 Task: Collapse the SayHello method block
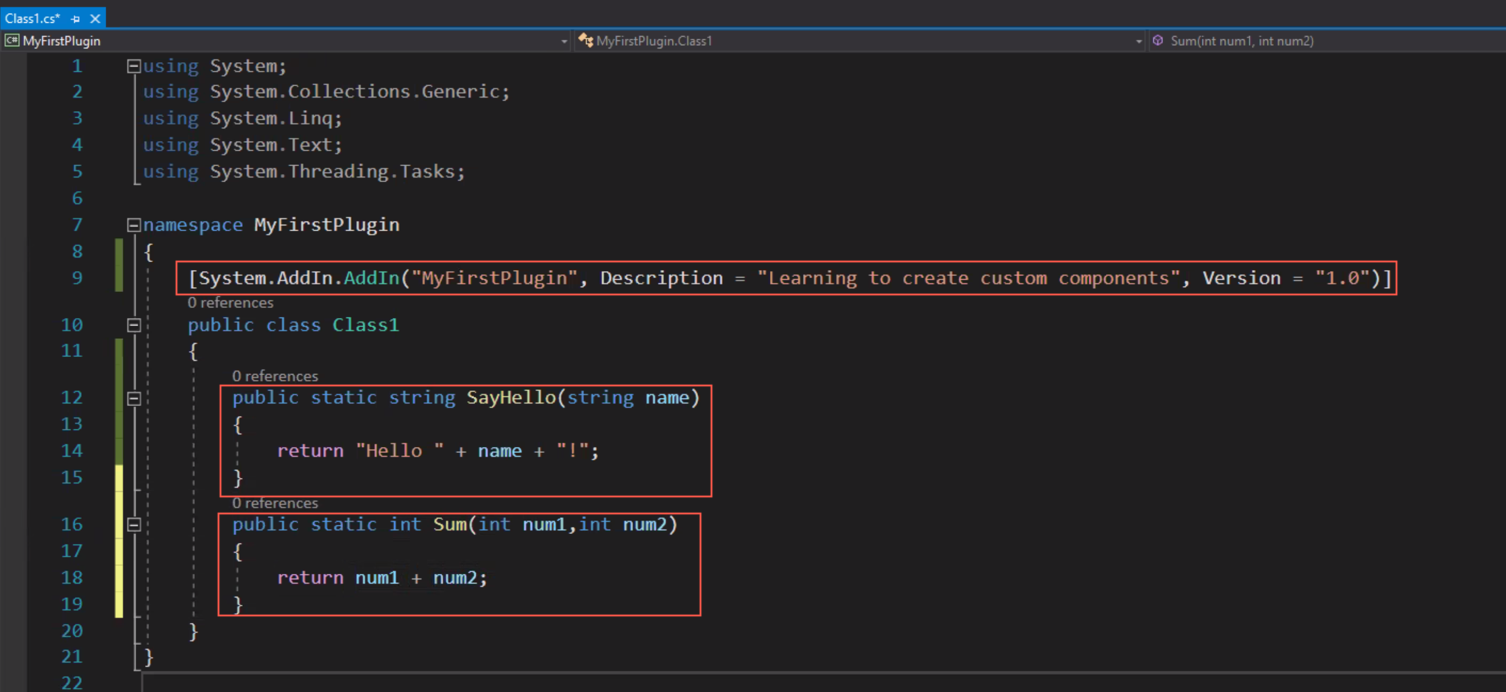133,398
